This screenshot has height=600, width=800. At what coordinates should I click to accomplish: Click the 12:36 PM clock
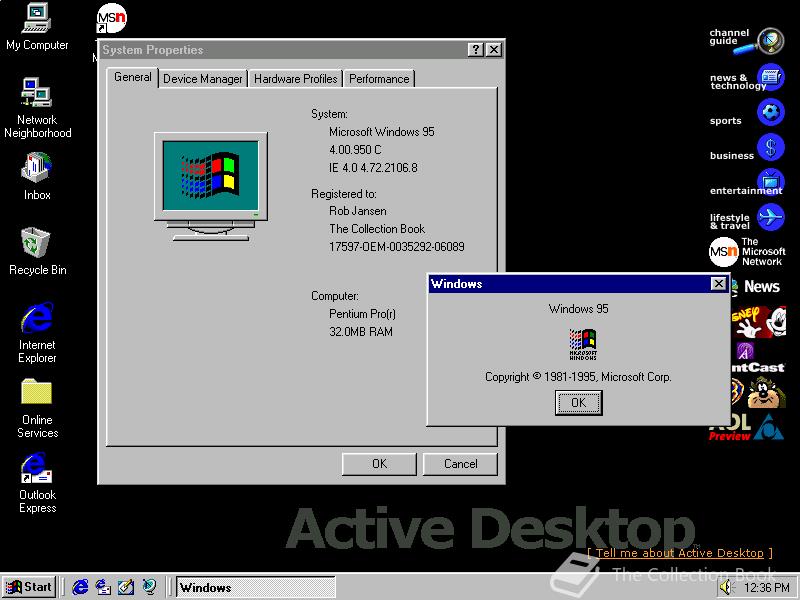pyautogui.click(x=766, y=588)
